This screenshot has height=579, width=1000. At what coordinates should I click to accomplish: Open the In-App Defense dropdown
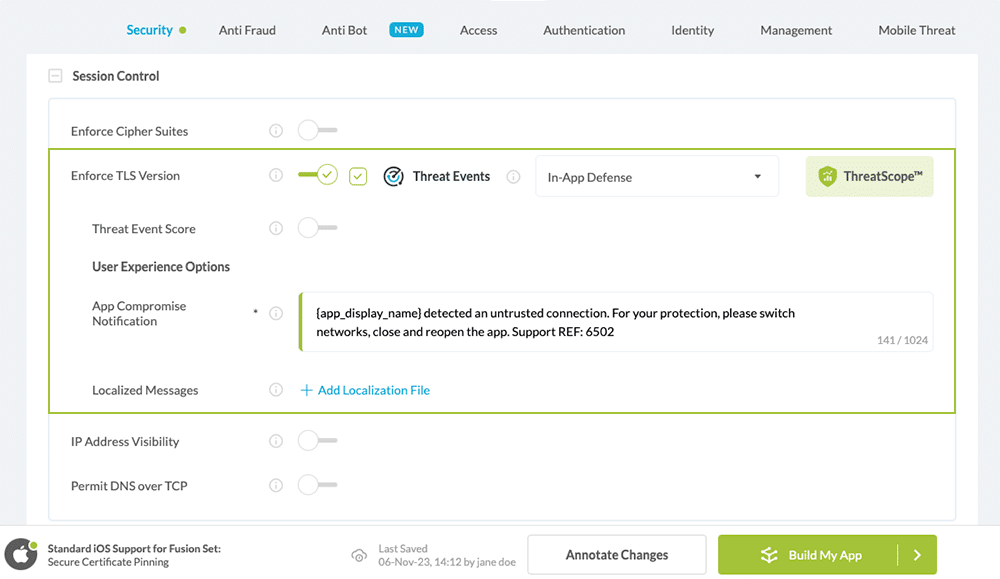pyautogui.click(x=656, y=176)
